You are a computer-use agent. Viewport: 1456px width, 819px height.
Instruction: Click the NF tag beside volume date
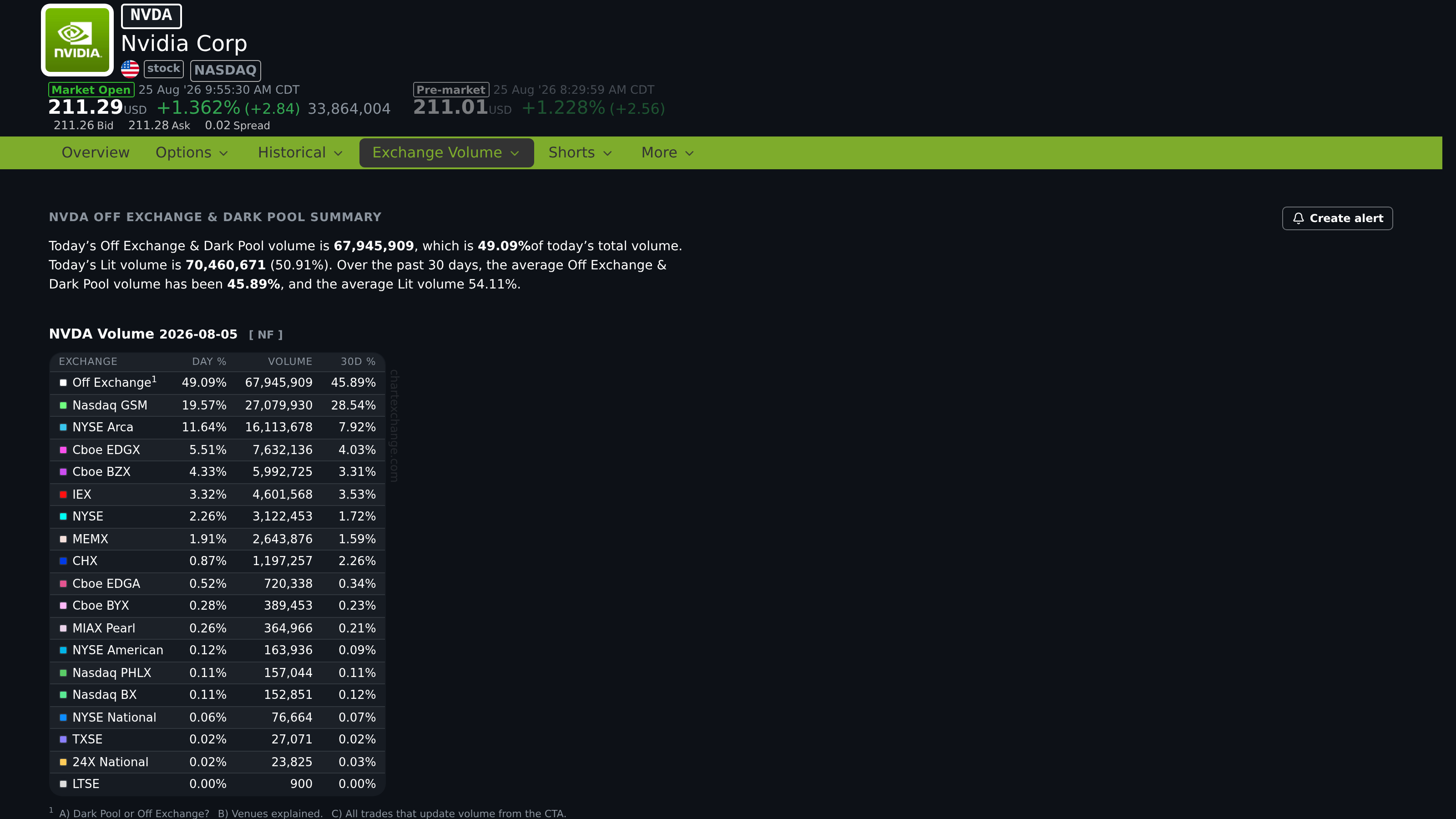click(x=266, y=334)
